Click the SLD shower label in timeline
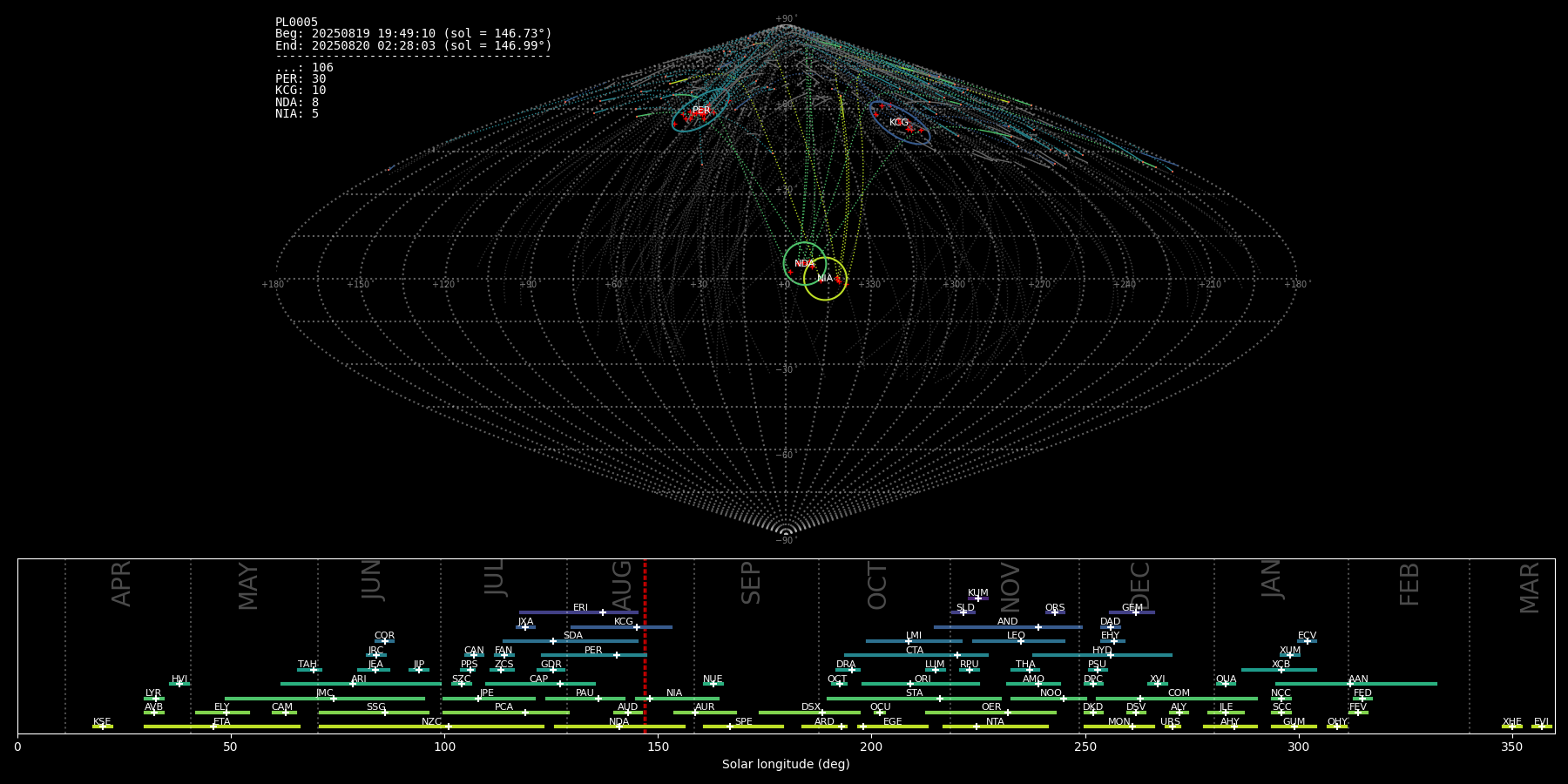The height and width of the screenshot is (784, 1568). (x=965, y=608)
